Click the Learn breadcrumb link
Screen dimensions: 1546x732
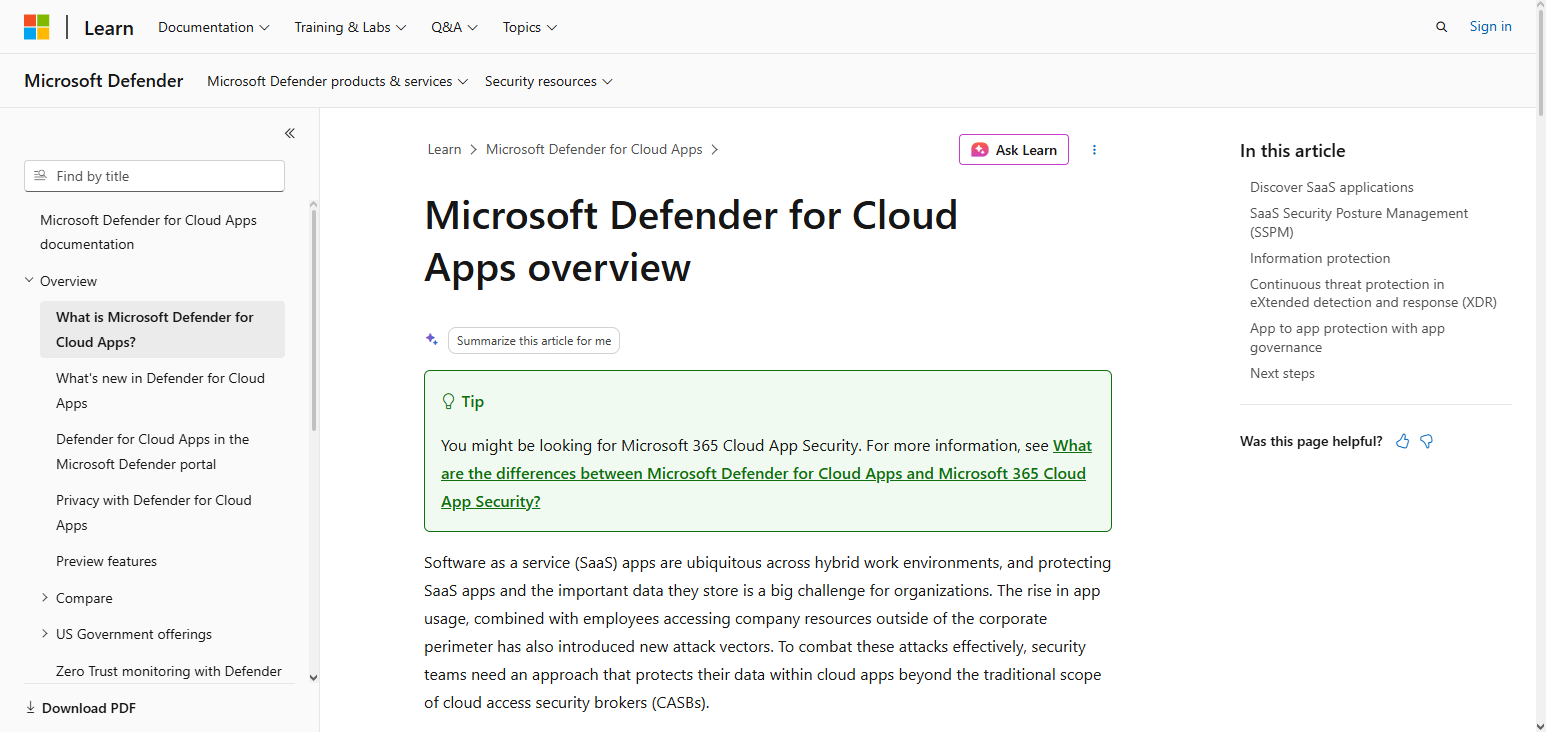pos(444,149)
